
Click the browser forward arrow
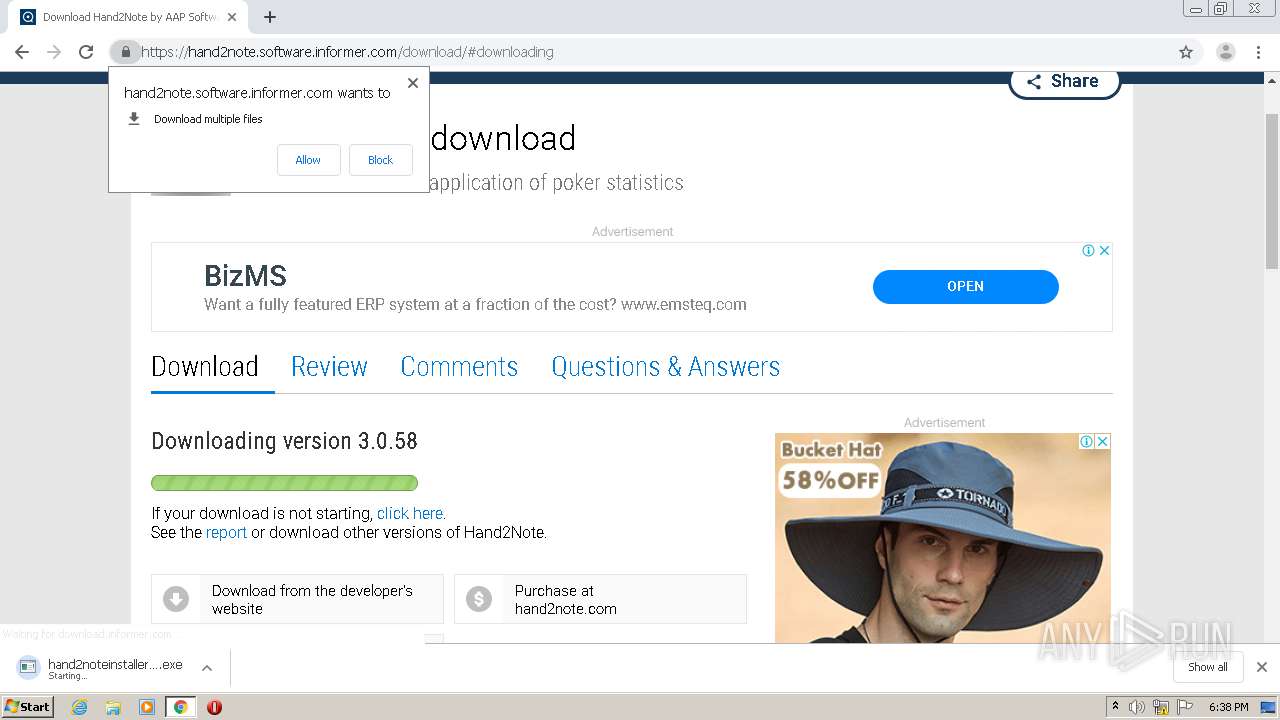[54, 52]
